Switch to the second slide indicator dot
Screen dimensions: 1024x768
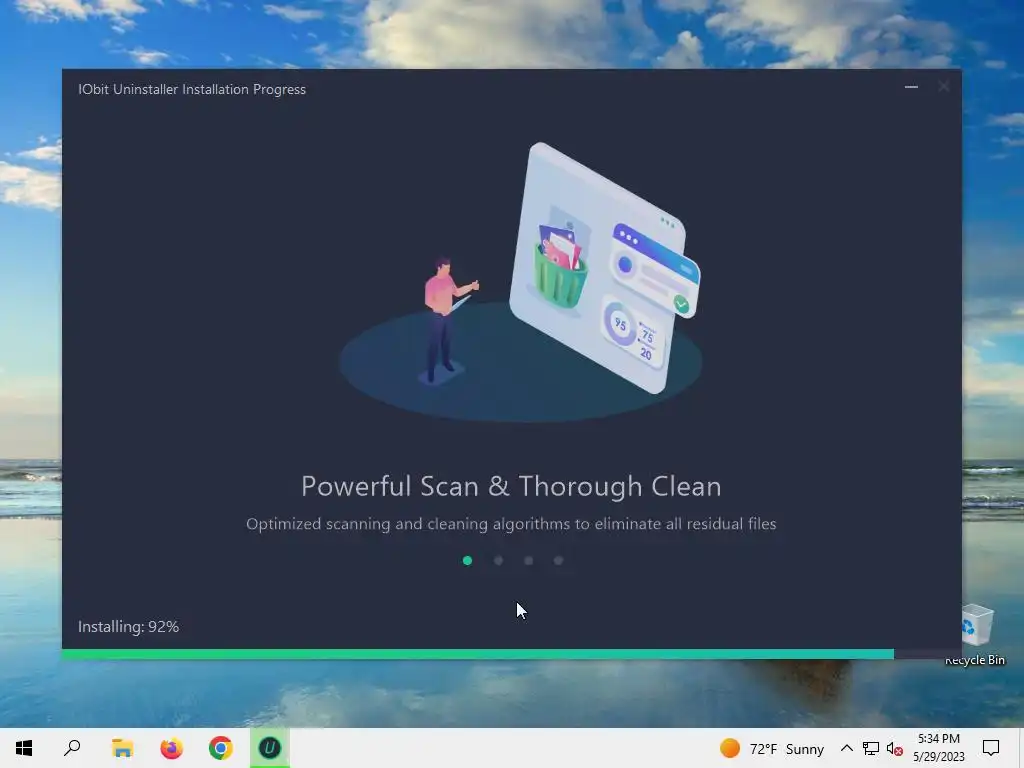point(498,560)
